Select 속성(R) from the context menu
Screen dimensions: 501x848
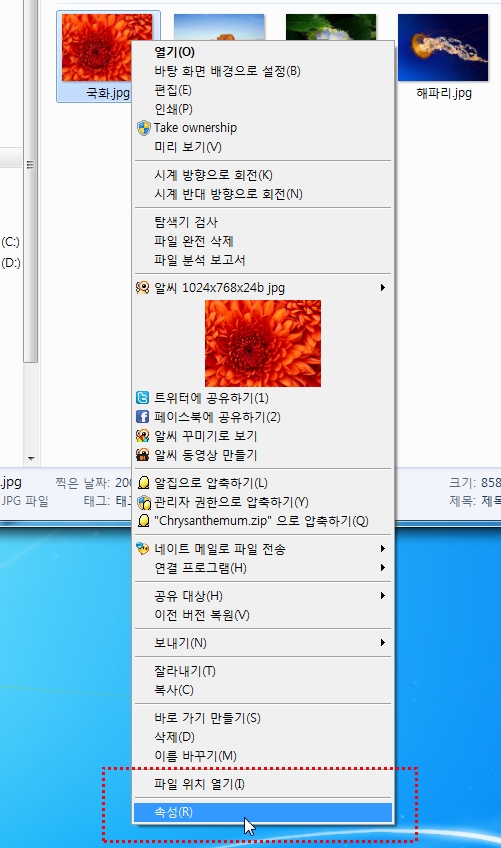click(x=263, y=812)
